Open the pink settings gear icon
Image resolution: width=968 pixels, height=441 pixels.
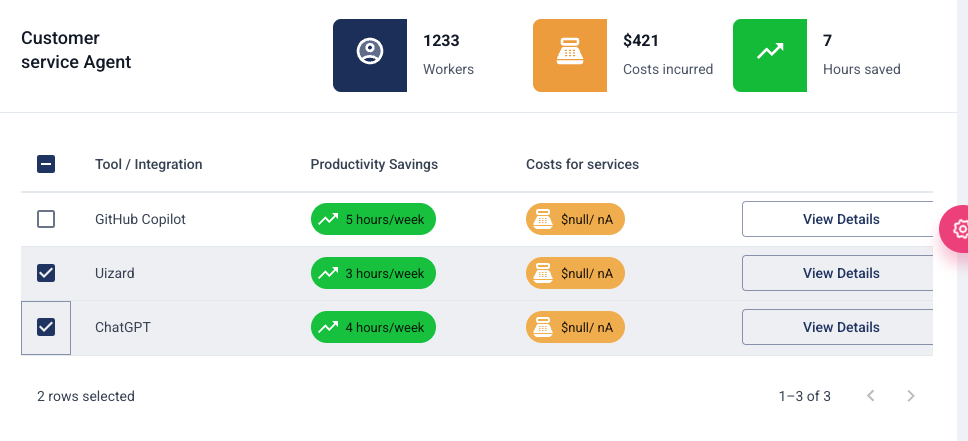coord(958,229)
